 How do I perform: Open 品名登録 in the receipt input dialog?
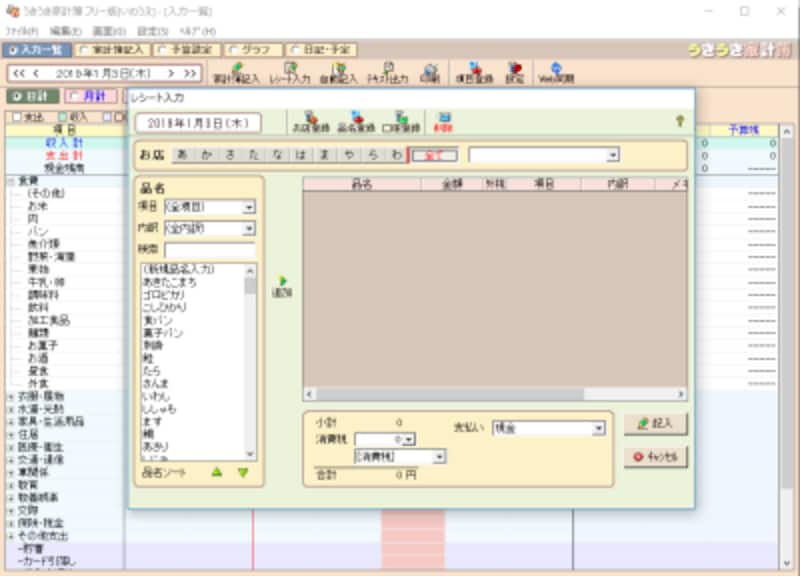coord(354,120)
